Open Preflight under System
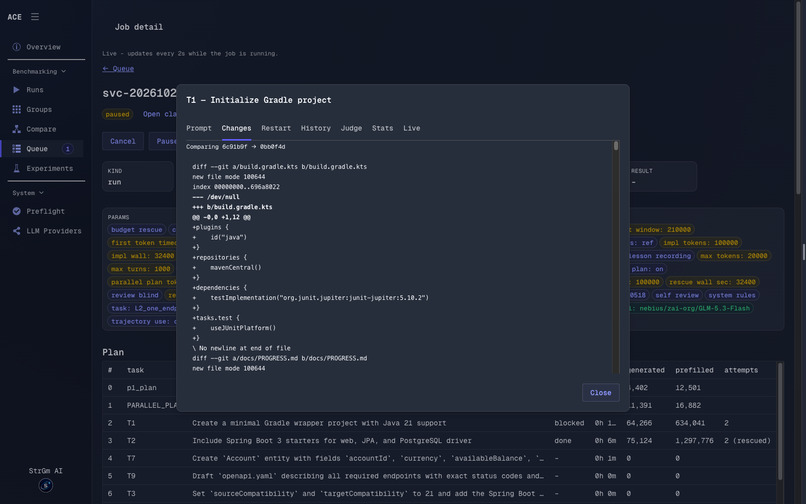The height and width of the screenshot is (504, 806). [x=46, y=211]
